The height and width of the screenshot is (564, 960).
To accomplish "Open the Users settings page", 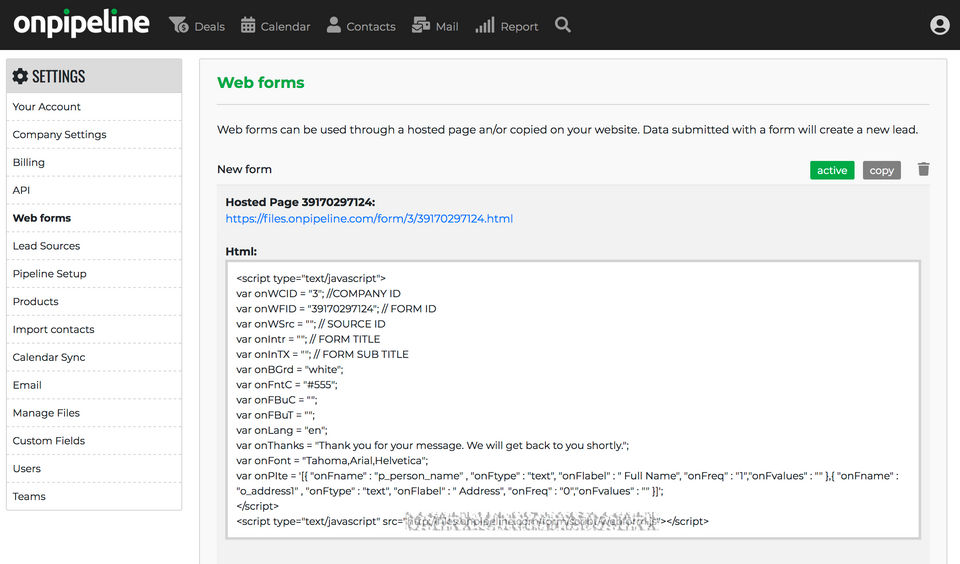I will [27, 468].
